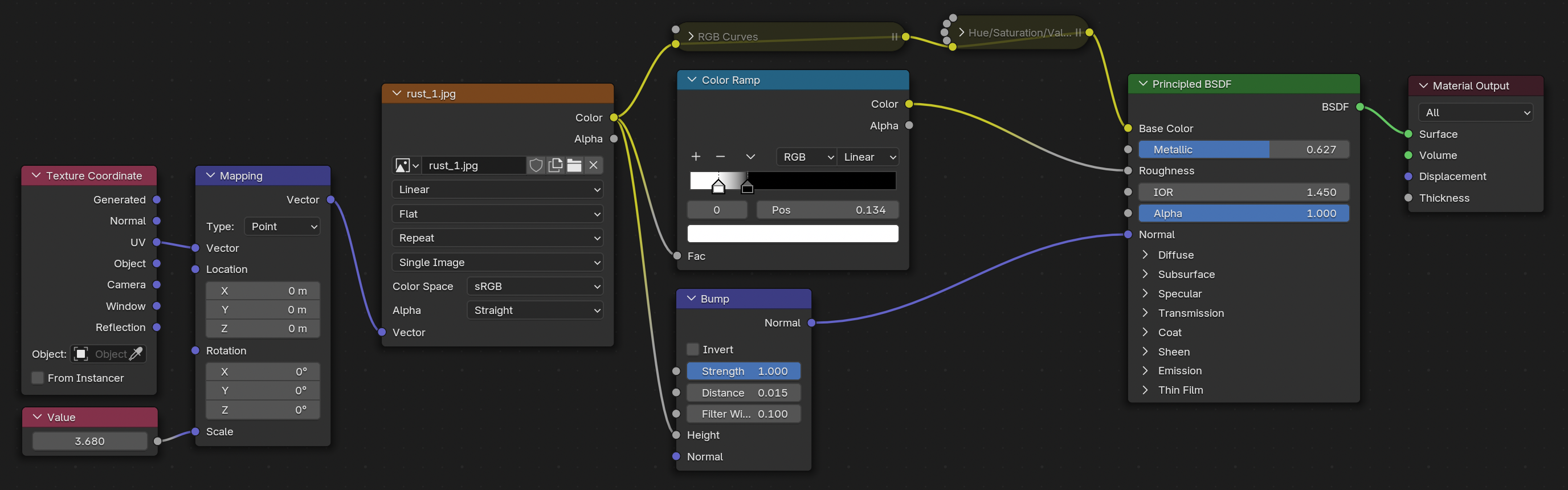The height and width of the screenshot is (490, 1568).
Task: Unlink the rust_1.jpg image with the X icon
Action: point(594,166)
